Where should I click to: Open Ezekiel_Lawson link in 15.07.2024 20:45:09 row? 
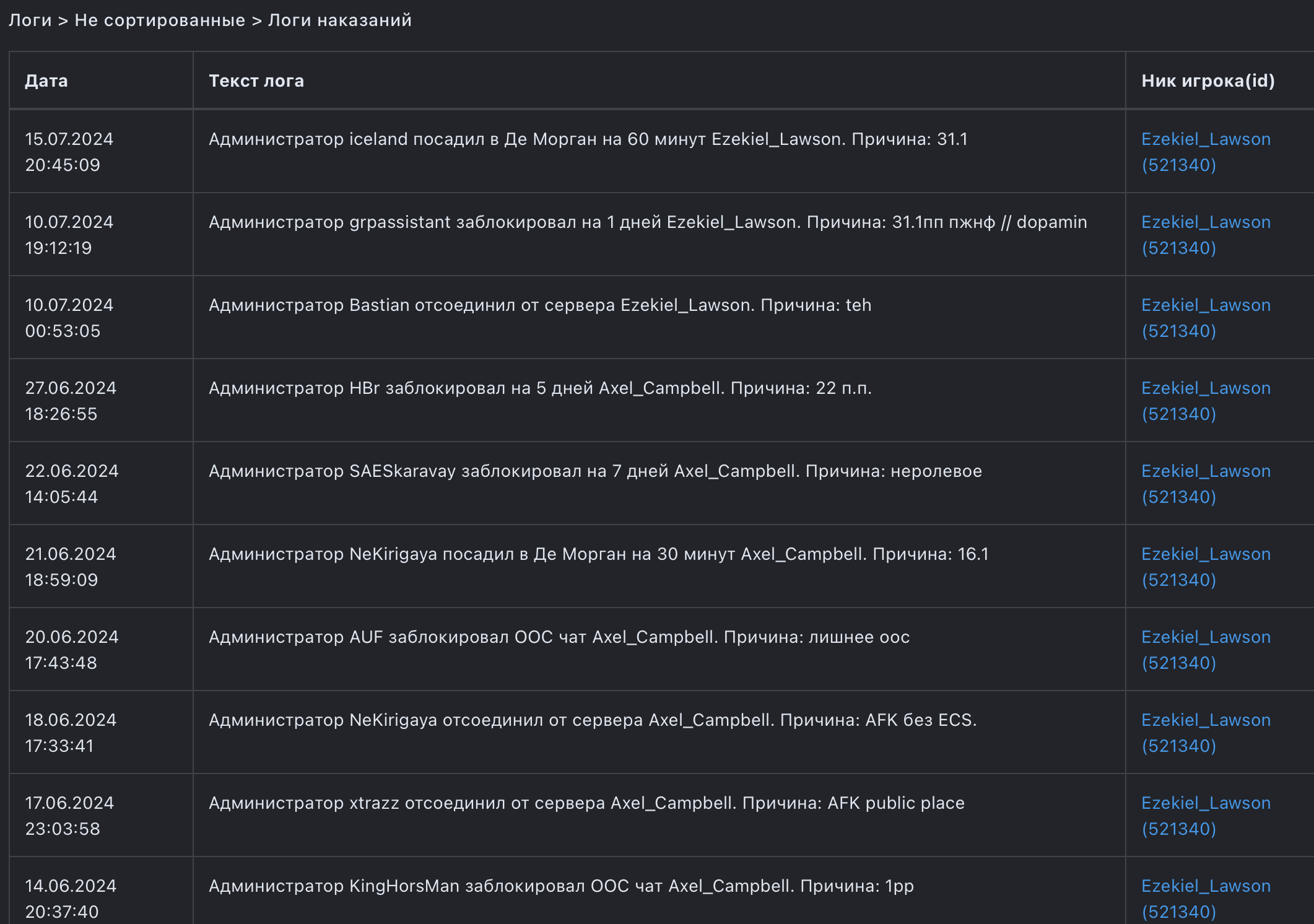(x=1206, y=152)
